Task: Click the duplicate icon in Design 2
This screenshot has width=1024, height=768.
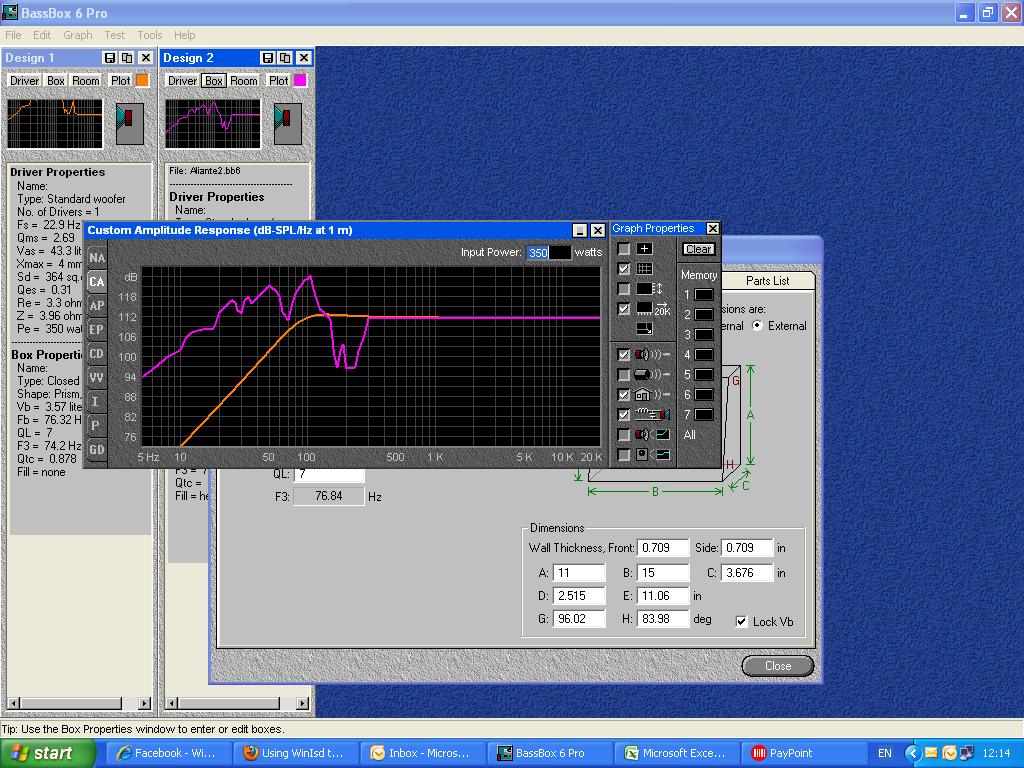Action: (285, 58)
